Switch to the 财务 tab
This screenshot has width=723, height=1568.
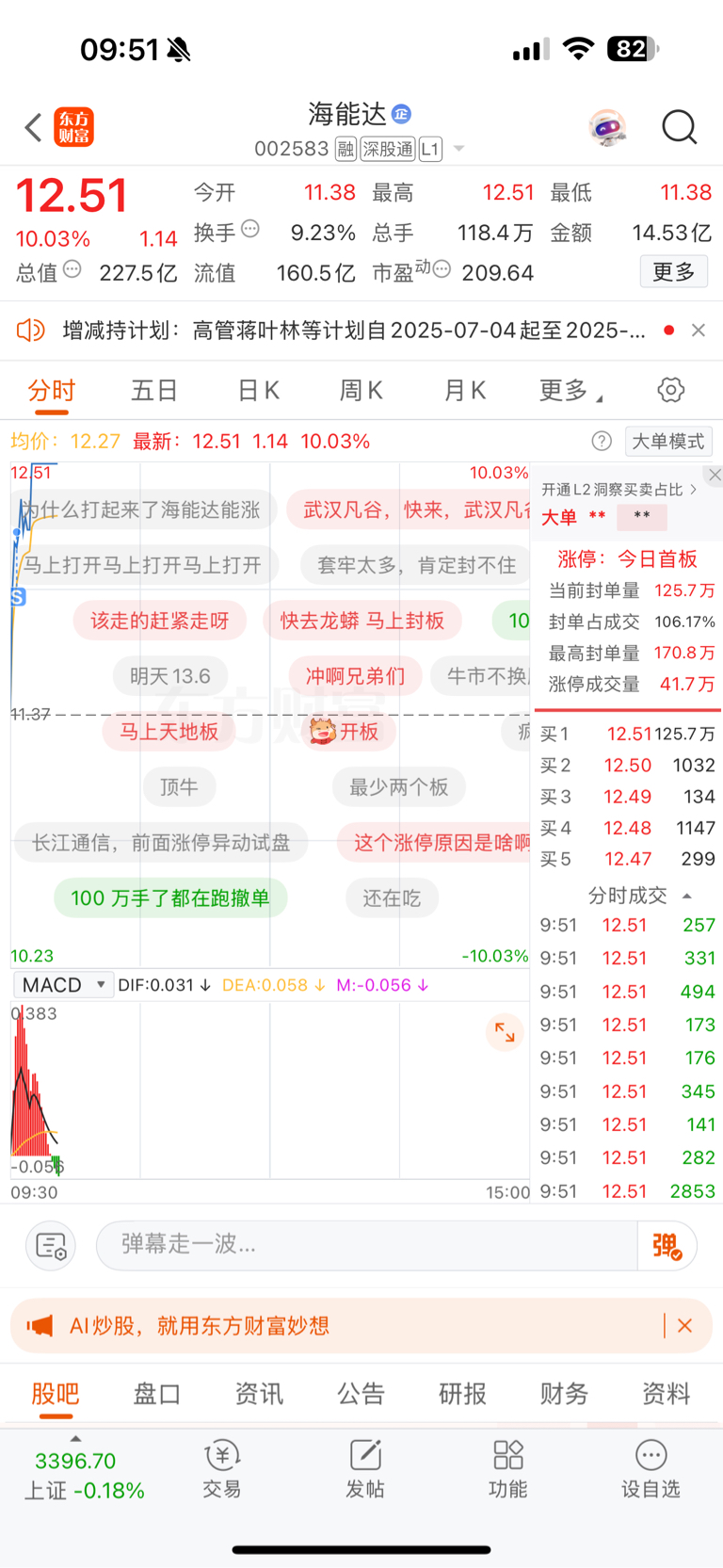pyautogui.click(x=564, y=1394)
